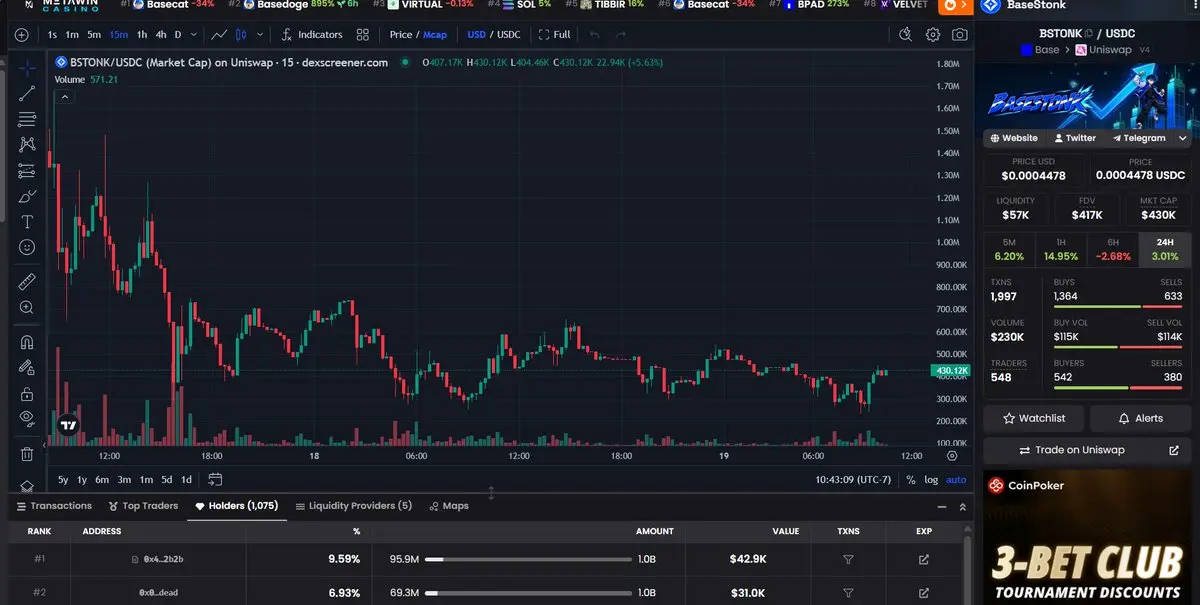1200x605 pixels.
Task: Open the Transactions tab
Action: click(x=54, y=506)
